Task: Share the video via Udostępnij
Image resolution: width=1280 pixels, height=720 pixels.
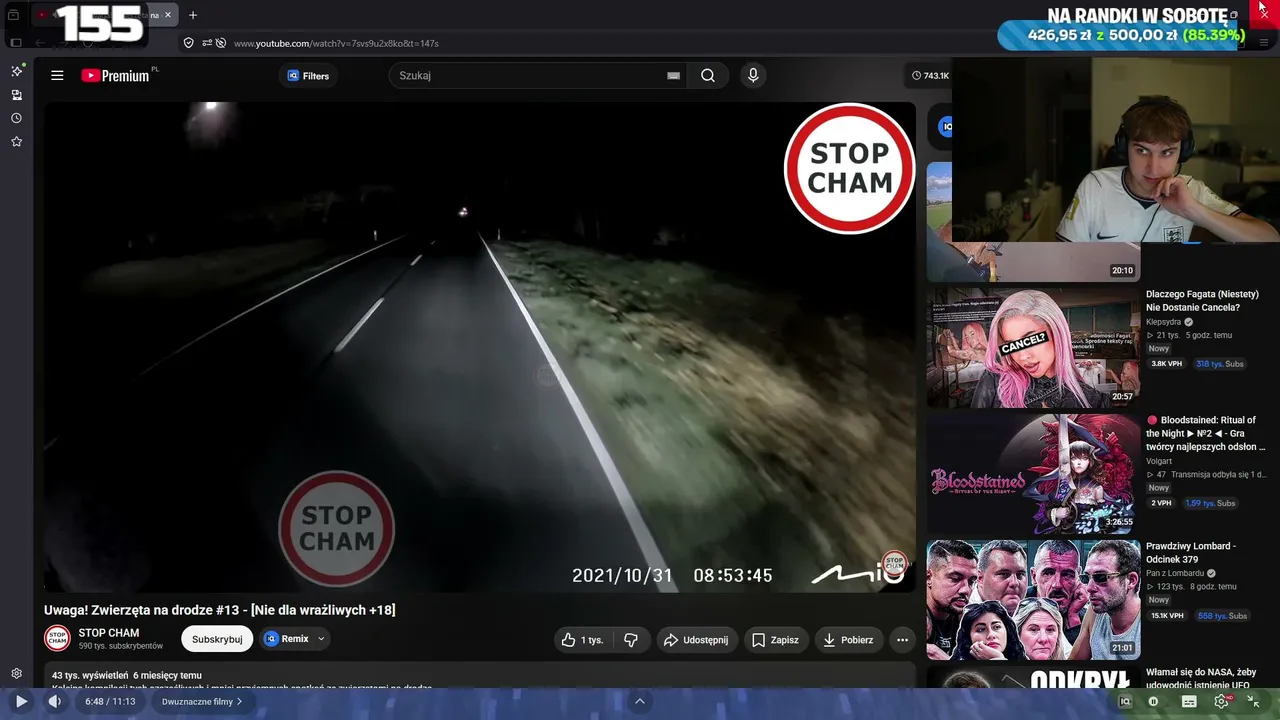Action: coord(697,640)
